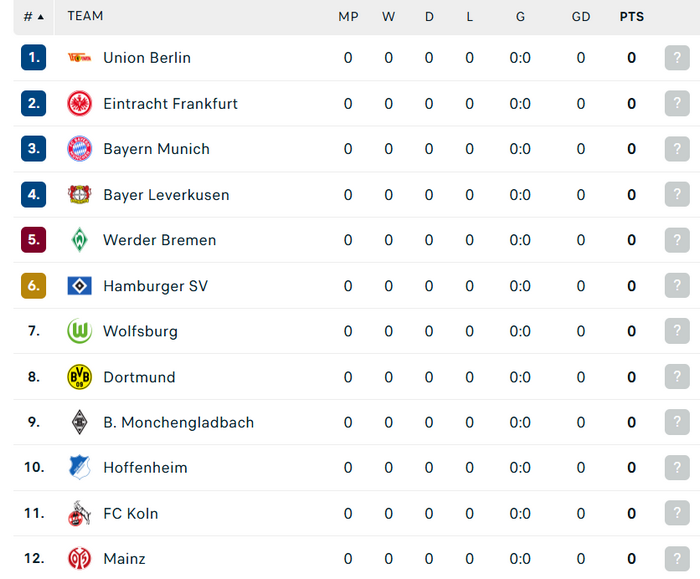This screenshot has height=579, width=700.
Task: Click the Hamburger SV blue flag logo
Action: coord(79,286)
